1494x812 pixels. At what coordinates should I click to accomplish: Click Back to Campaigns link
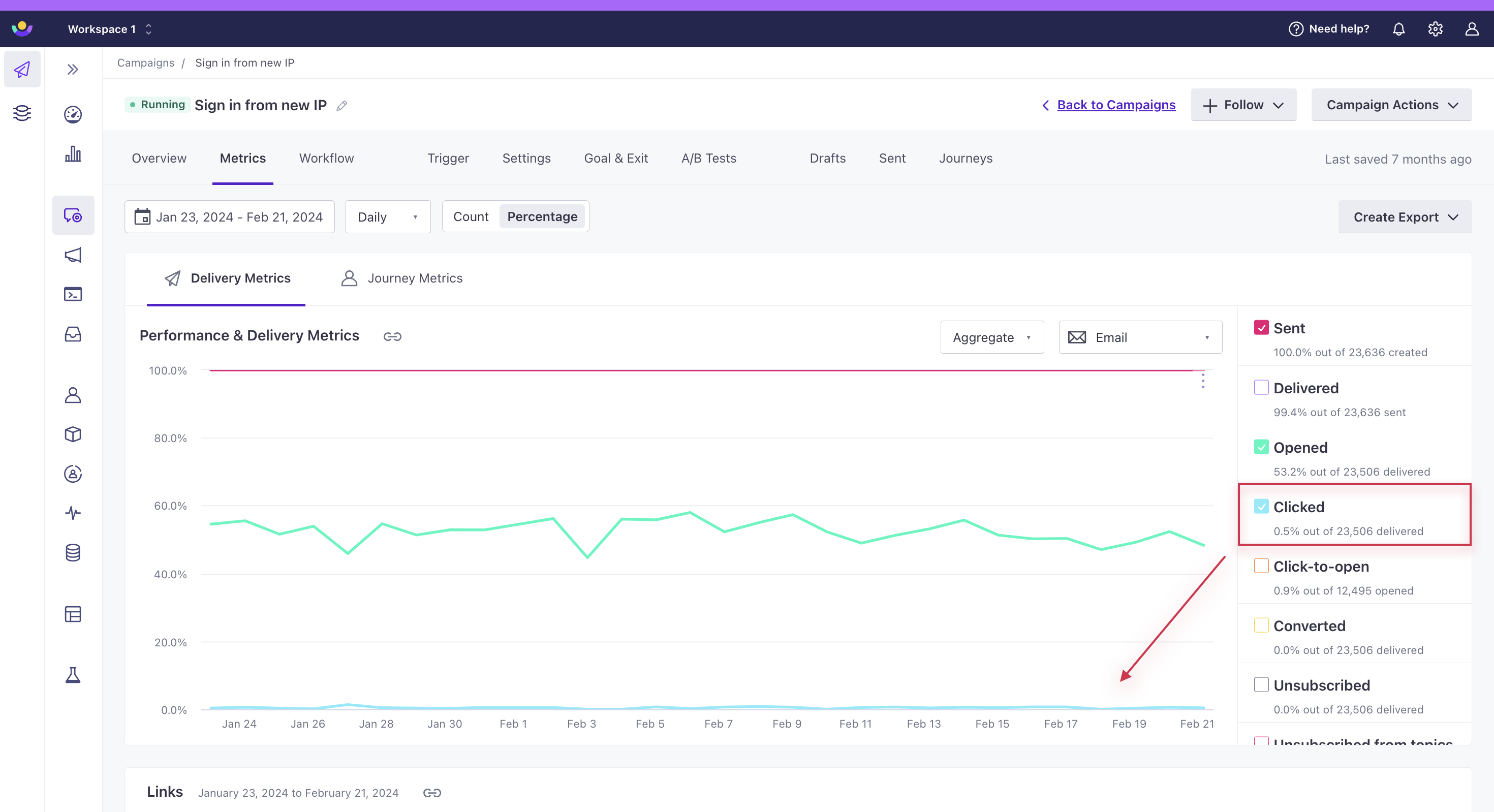pos(1116,105)
